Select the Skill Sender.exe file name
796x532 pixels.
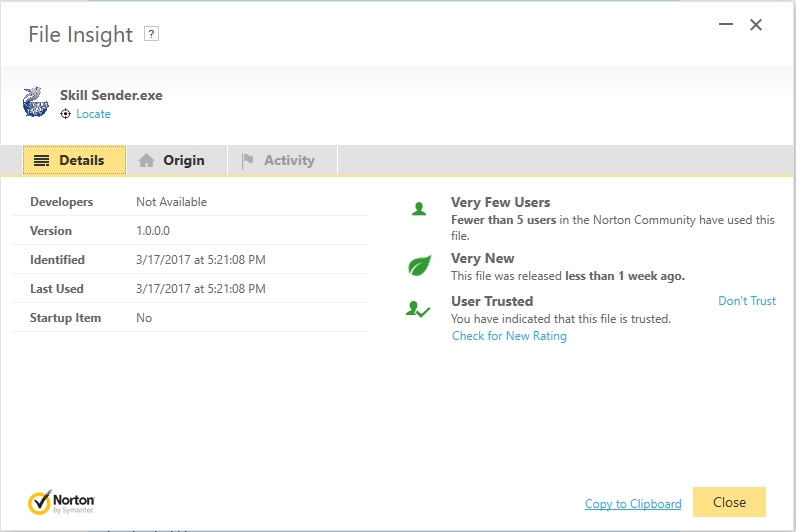(x=111, y=95)
